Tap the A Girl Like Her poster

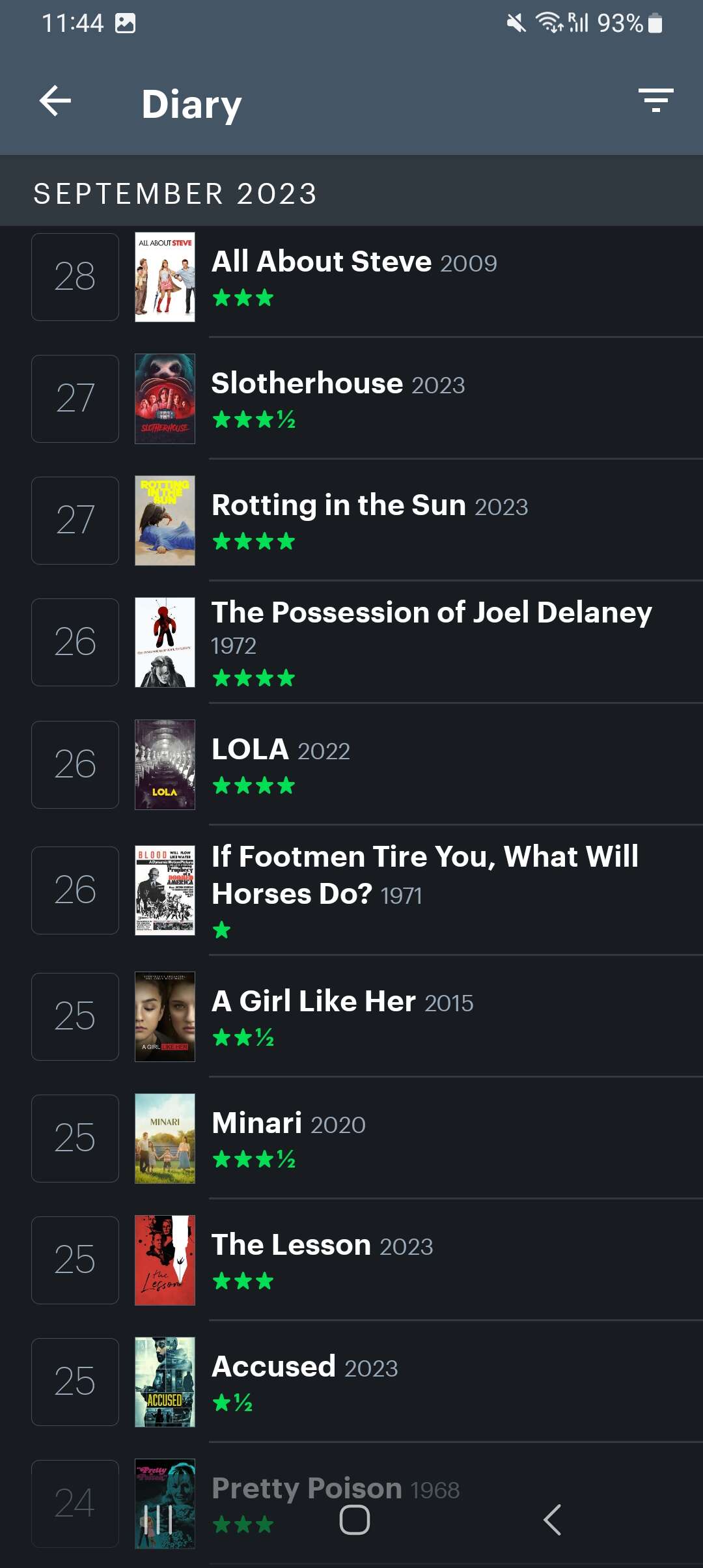(165, 1016)
